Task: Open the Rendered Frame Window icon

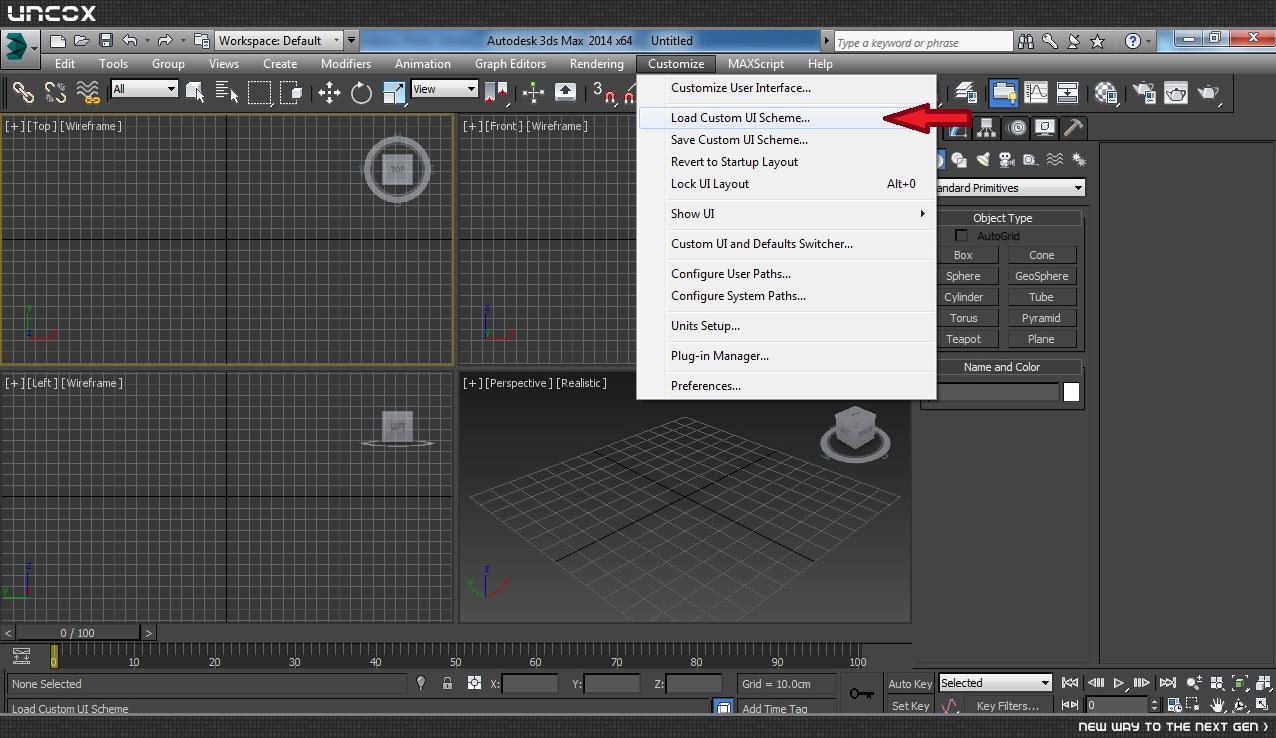Action: pyautogui.click(x=1175, y=93)
